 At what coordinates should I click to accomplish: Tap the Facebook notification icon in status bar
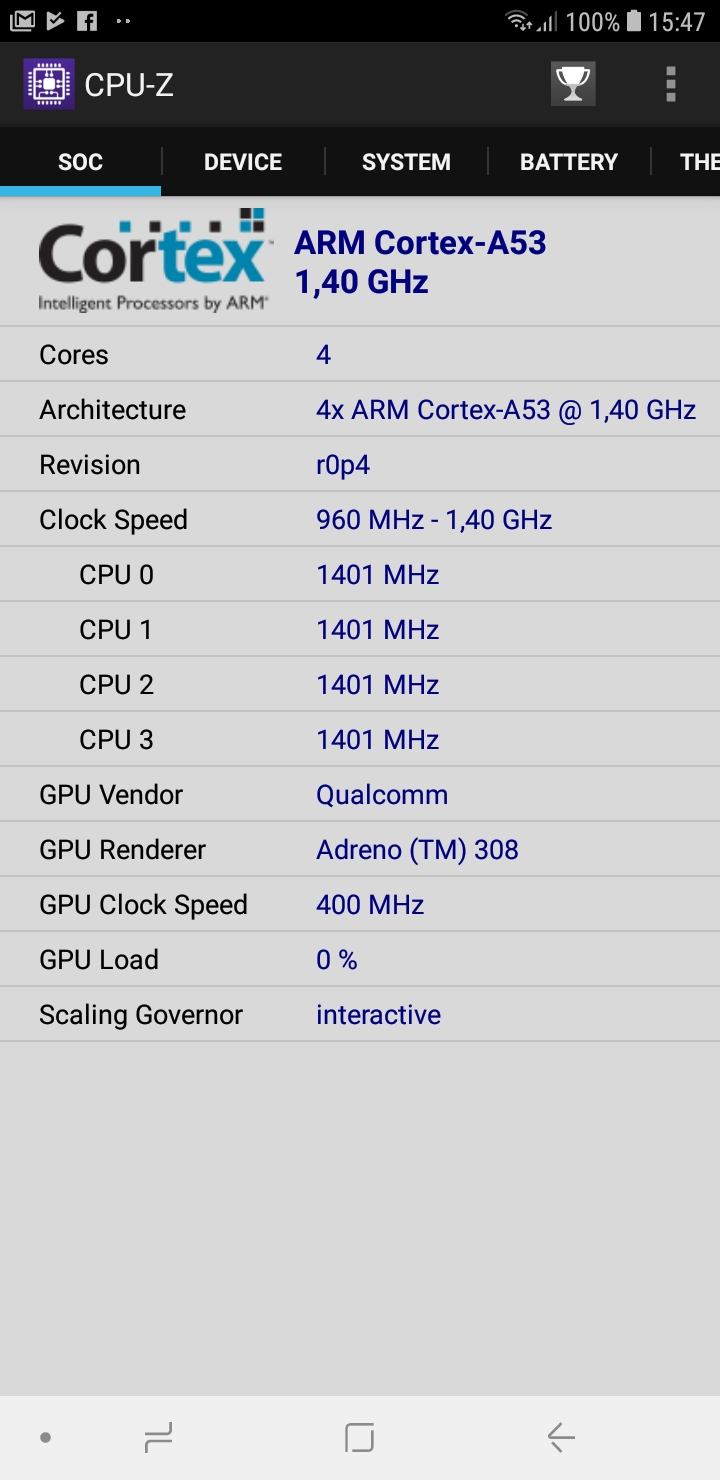tap(87, 20)
